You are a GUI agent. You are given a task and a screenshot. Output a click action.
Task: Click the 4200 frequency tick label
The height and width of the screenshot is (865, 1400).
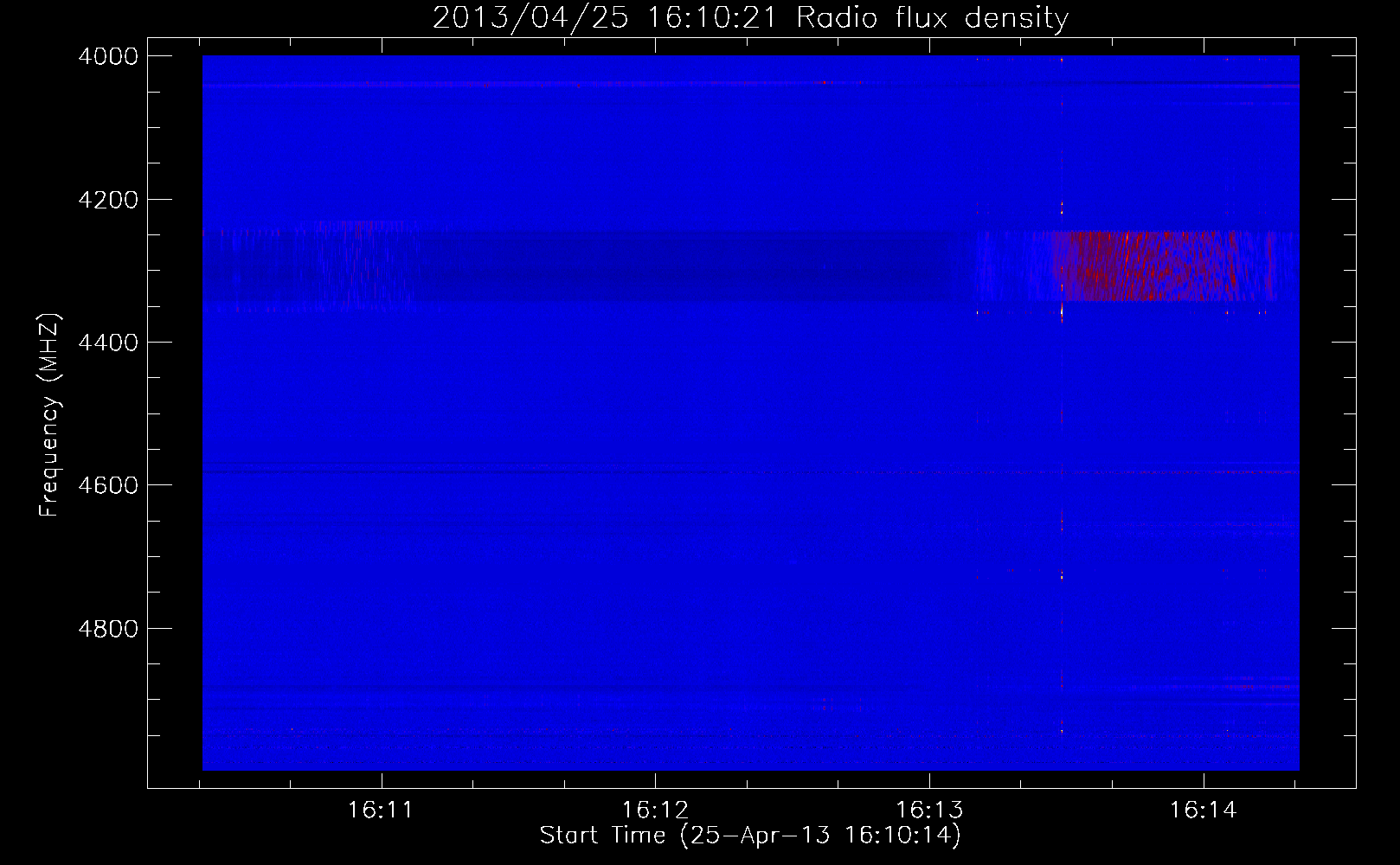(108, 200)
